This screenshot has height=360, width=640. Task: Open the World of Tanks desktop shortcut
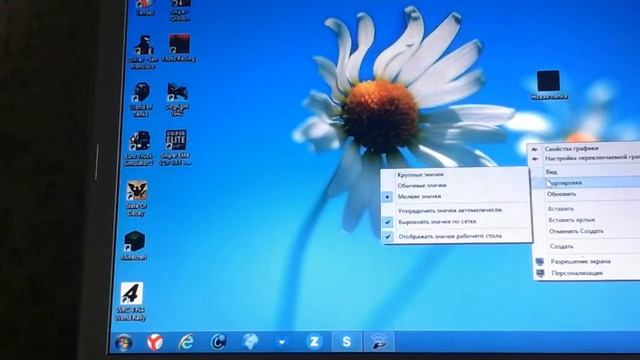click(x=141, y=100)
